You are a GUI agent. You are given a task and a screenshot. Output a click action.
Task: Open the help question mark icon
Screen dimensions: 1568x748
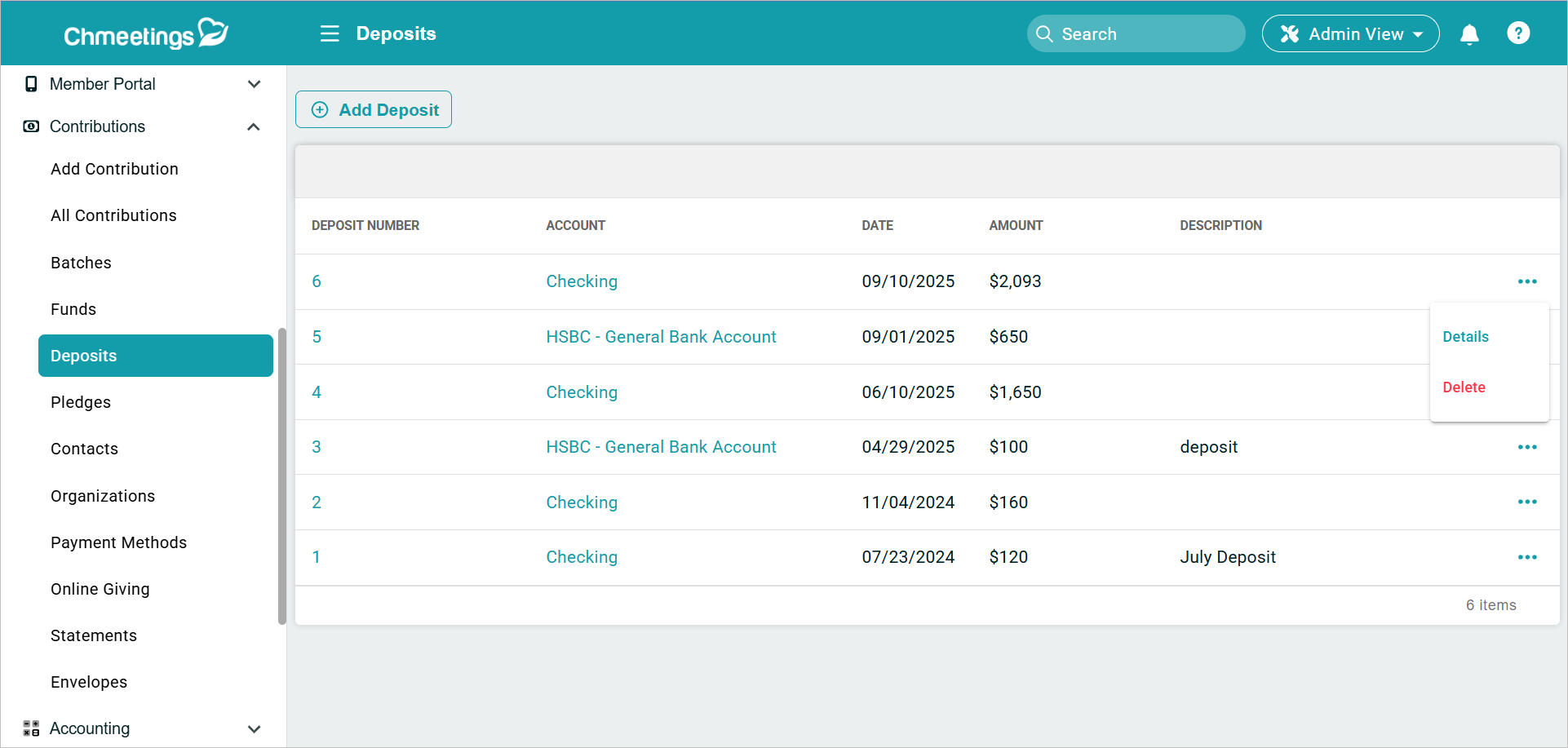click(1517, 33)
